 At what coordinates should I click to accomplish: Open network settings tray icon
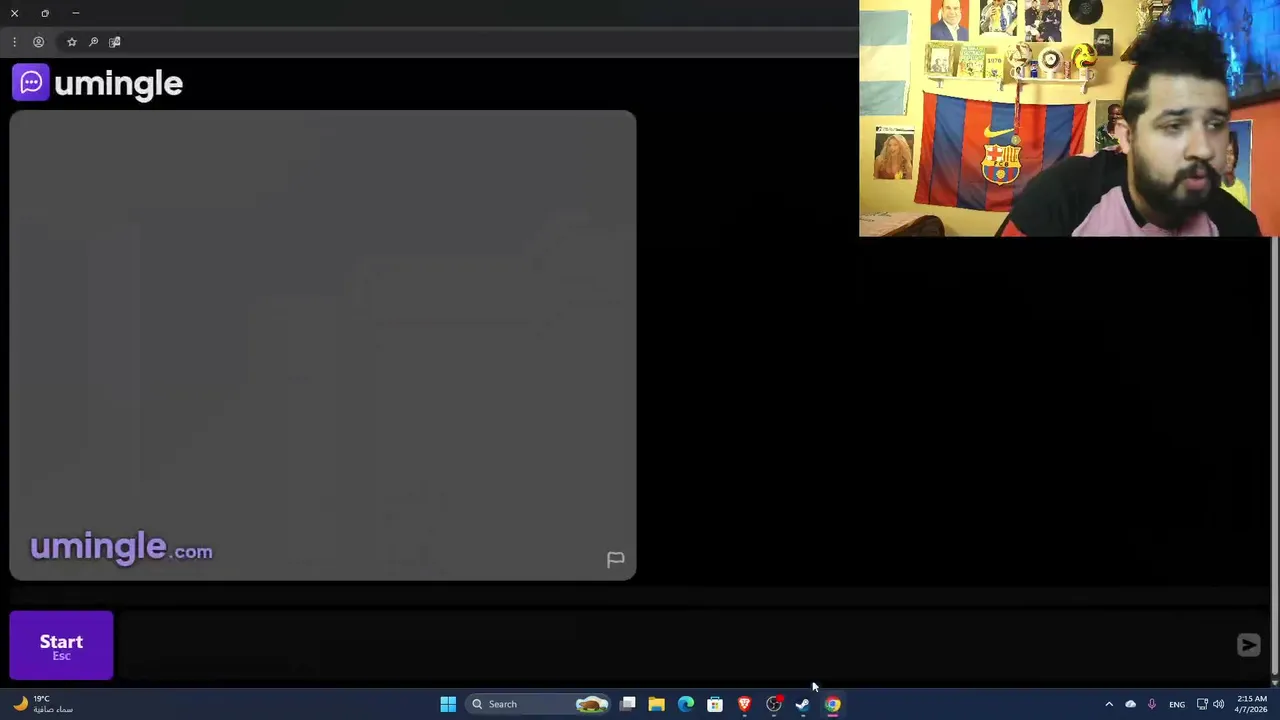(1202, 704)
